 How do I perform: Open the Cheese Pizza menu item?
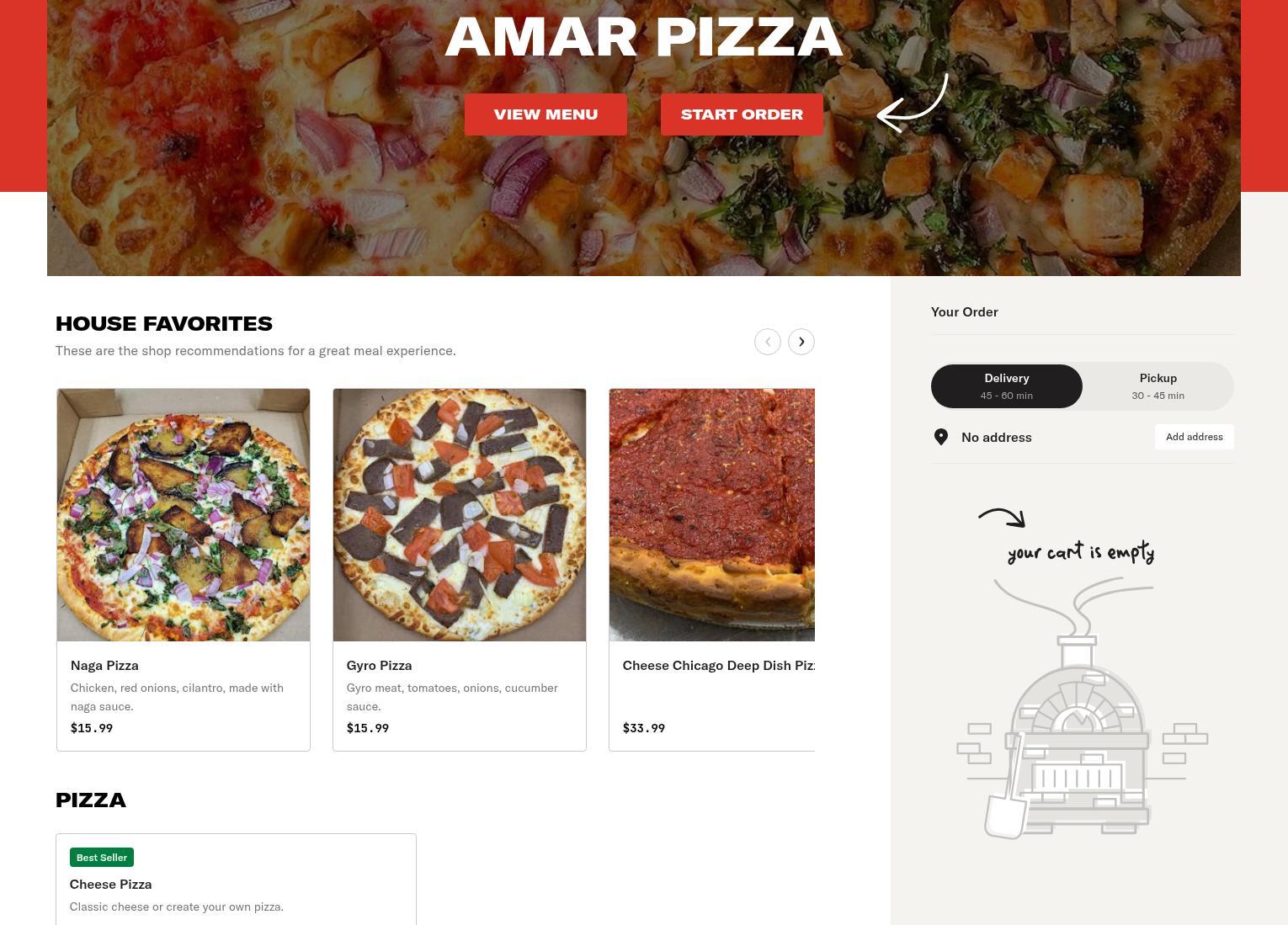pyautogui.click(x=236, y=880)
